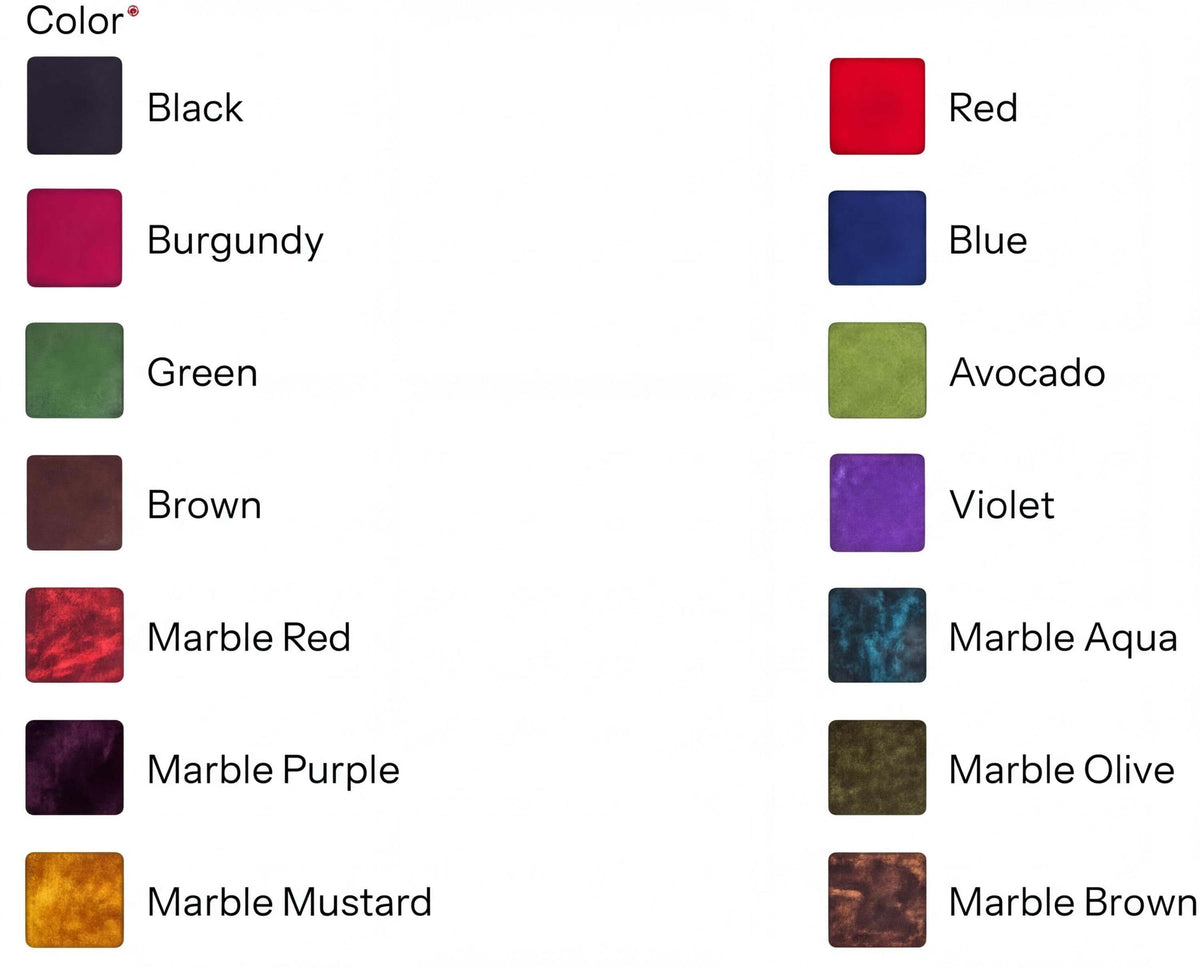
Task: Choose the Marble Purple swatch
Action: 75,767
